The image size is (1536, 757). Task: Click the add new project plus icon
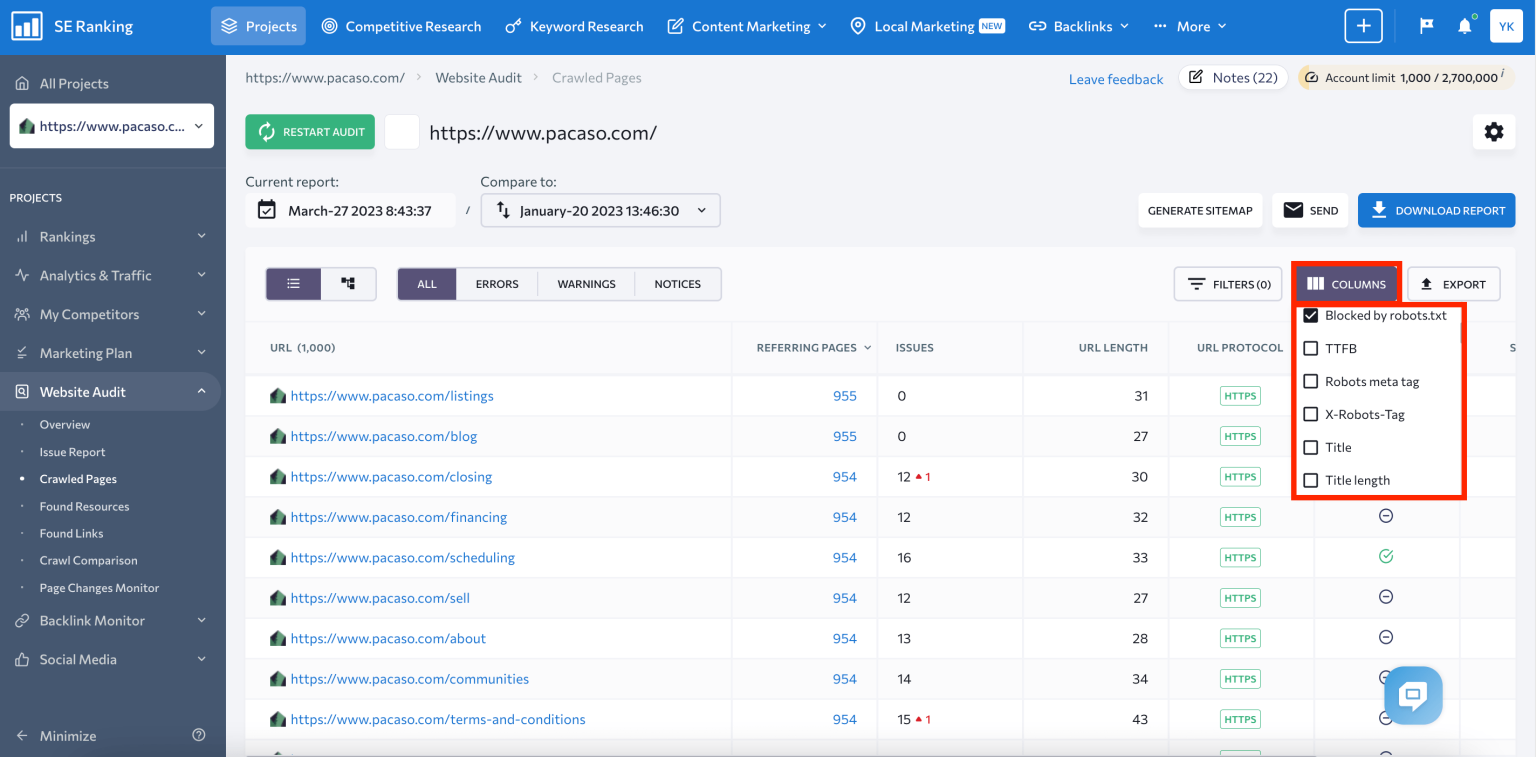coord(1362,26)
